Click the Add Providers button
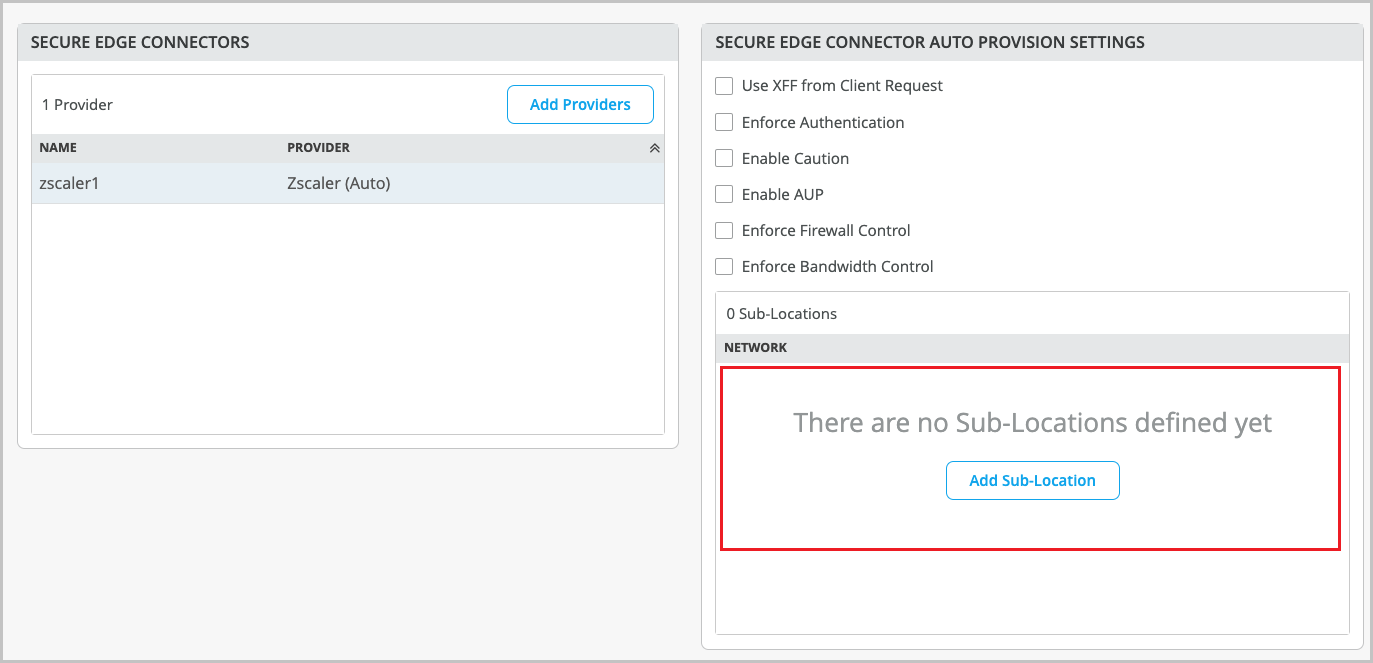 coord(580,105)
